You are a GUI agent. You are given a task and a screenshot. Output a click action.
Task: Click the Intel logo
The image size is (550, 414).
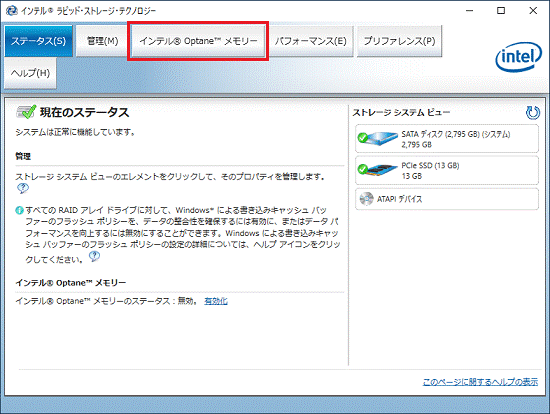[x=518, y=57]
